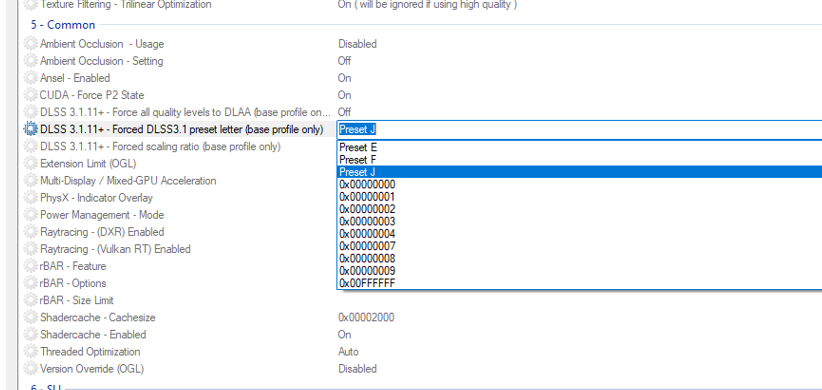
Task: Click gear icon beside Forced scaling ratio
Action: [31, 146]
